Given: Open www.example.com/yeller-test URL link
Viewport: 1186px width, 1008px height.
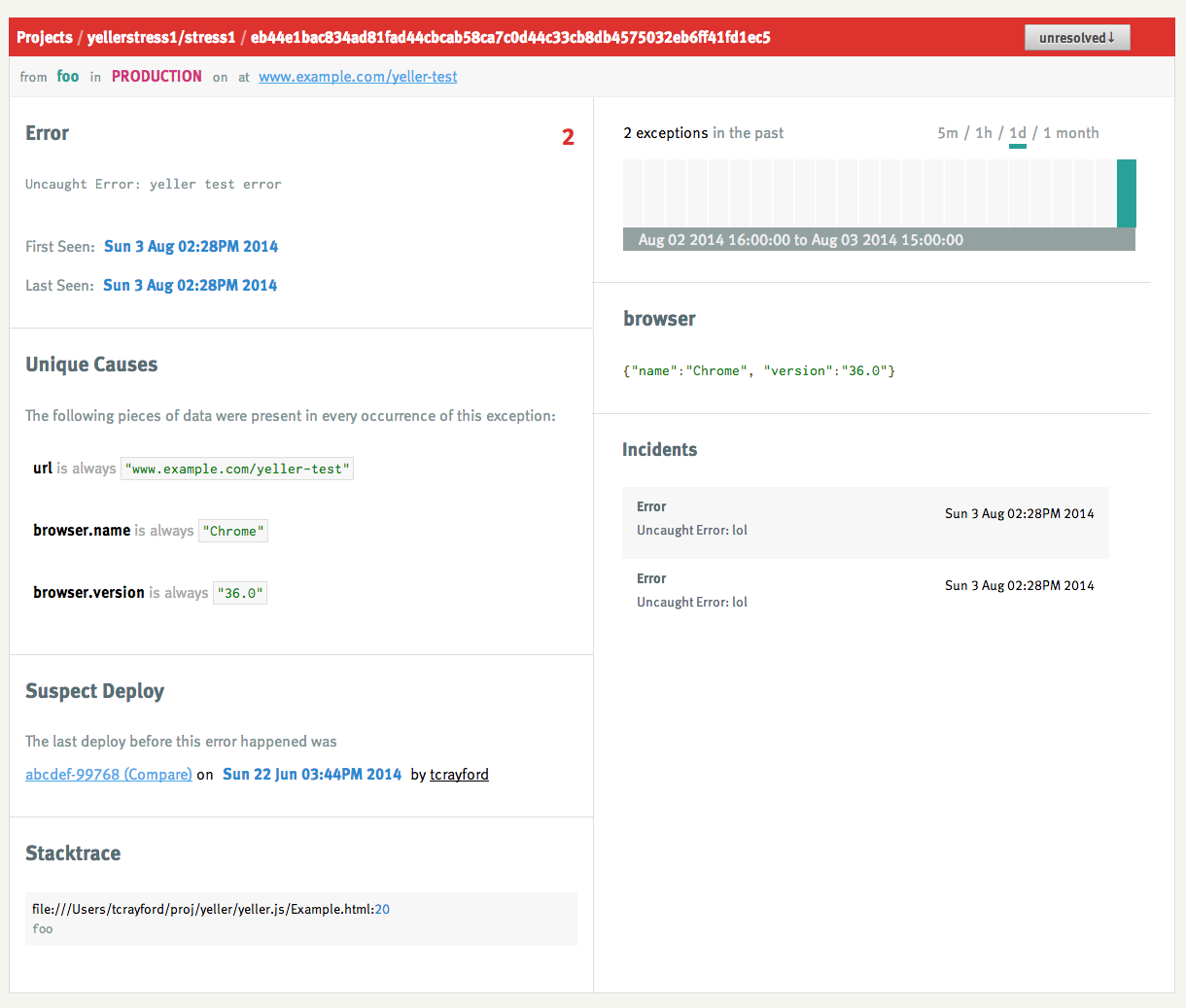Looking at the screenshot, I should (x=358, y=77).
